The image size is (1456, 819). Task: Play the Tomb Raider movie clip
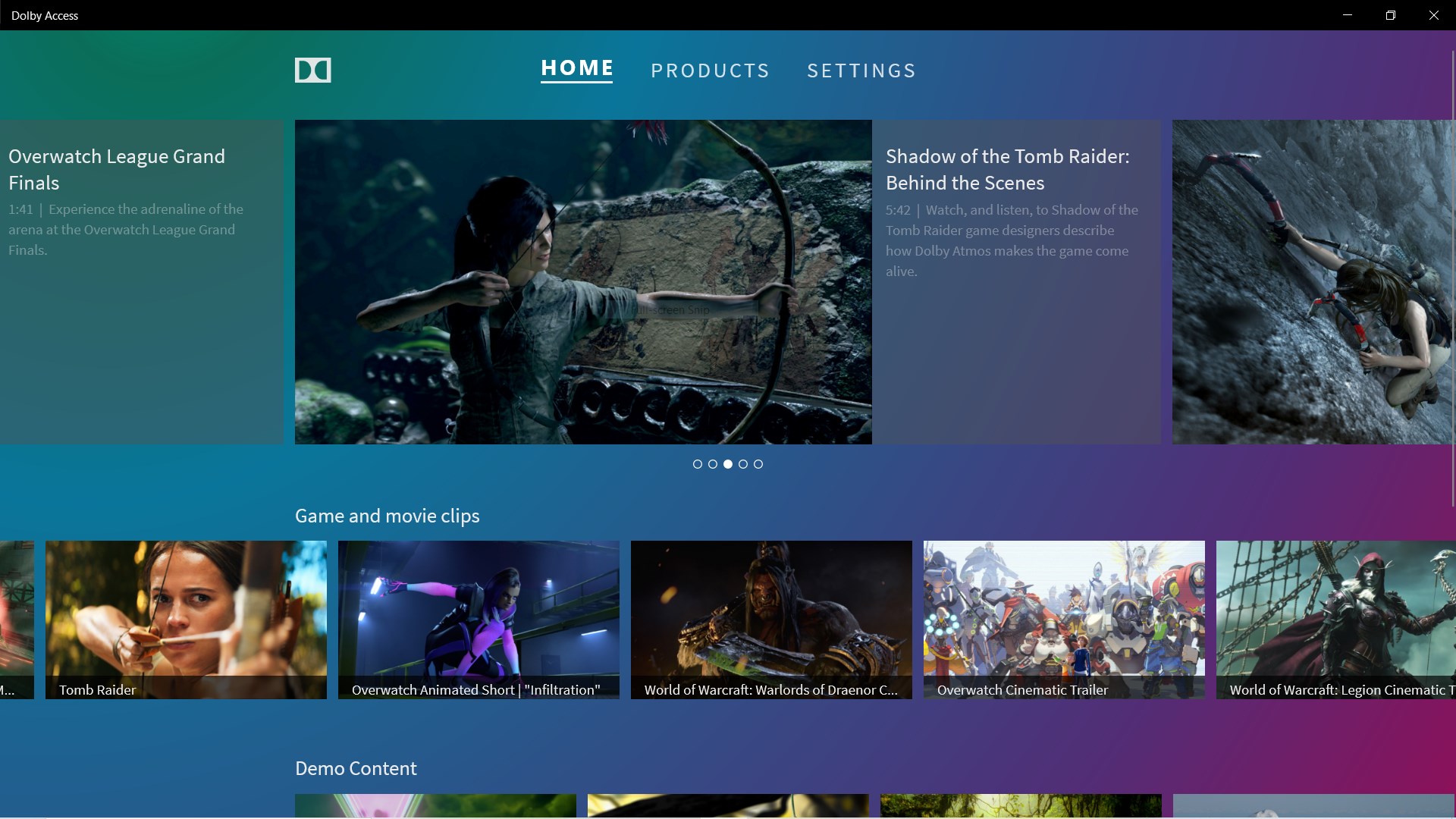tap(186, 620)
